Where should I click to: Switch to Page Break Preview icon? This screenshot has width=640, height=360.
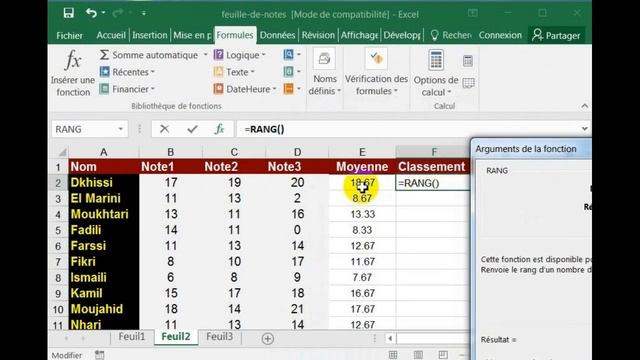tap(443, 355)
